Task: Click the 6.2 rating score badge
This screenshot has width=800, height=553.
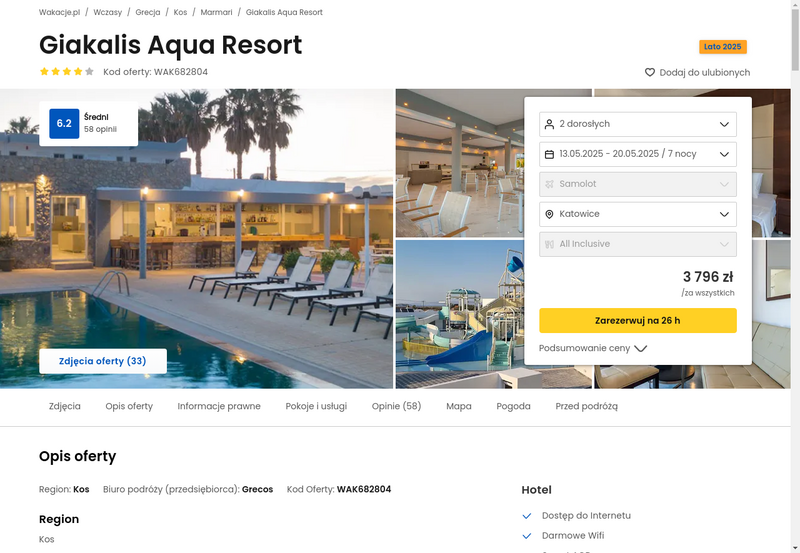Action: coord(64,123)
